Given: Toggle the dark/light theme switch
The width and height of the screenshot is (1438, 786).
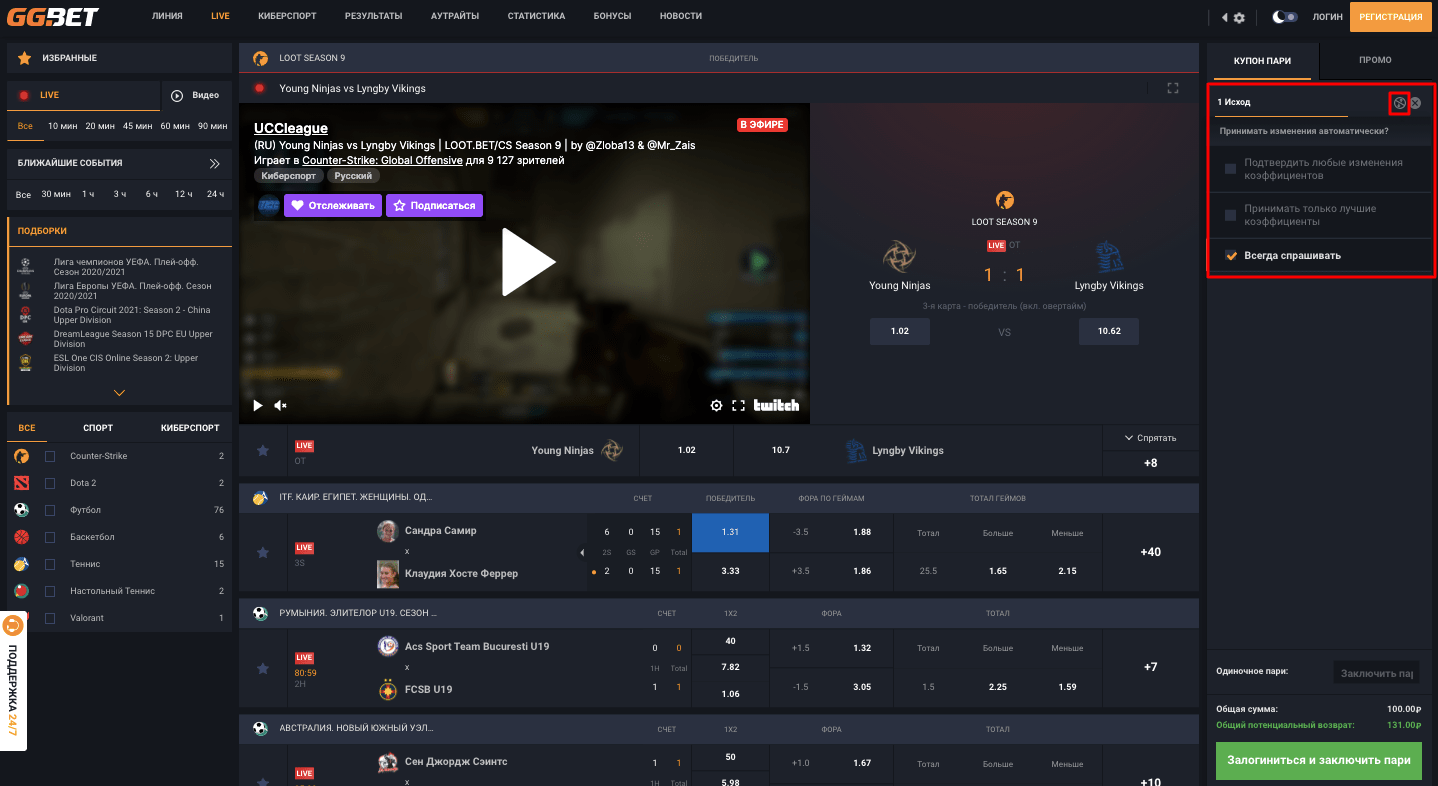Looking at the screenshot, I should click(x=1285, y=17).
